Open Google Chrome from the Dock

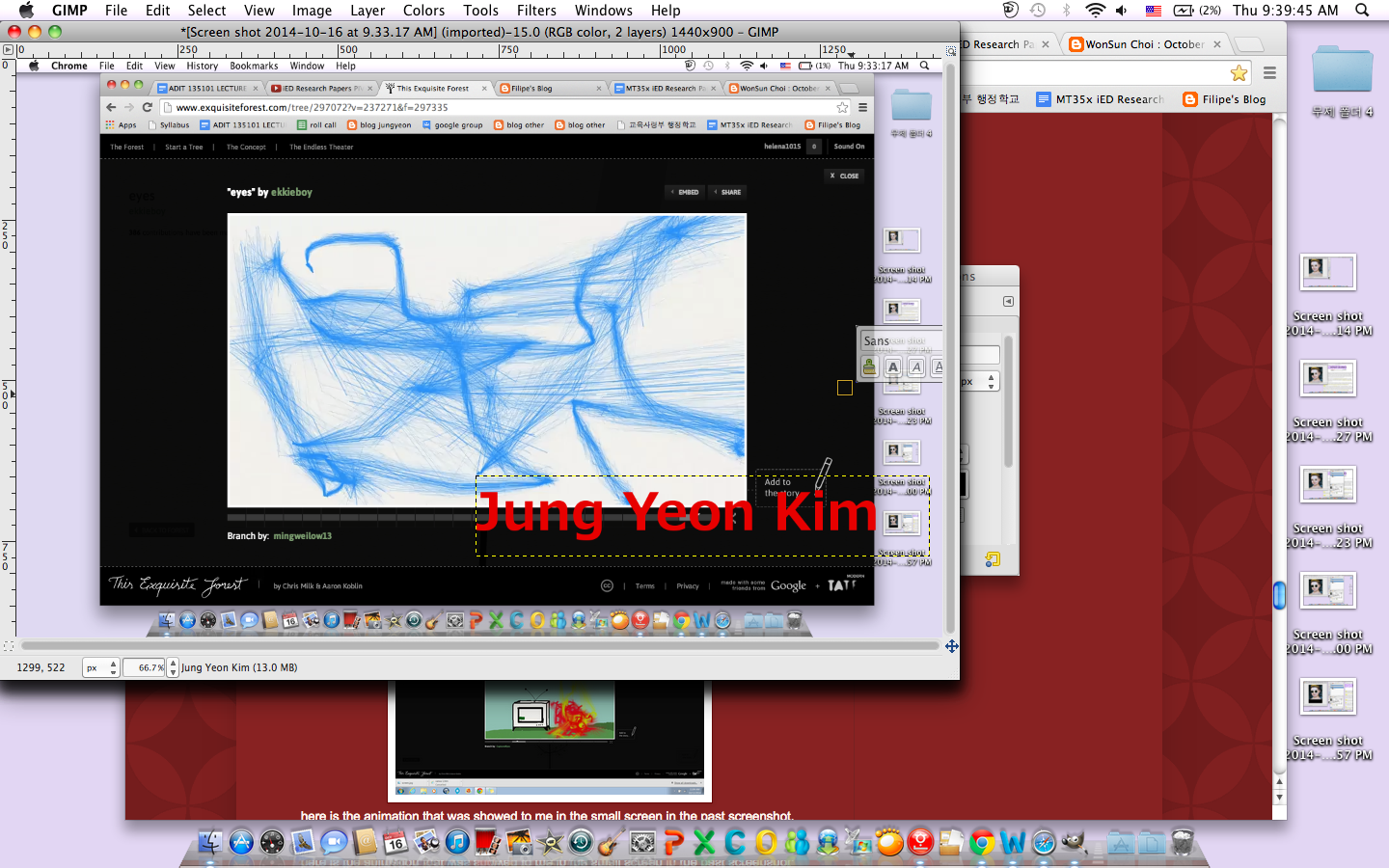[982, 842]
